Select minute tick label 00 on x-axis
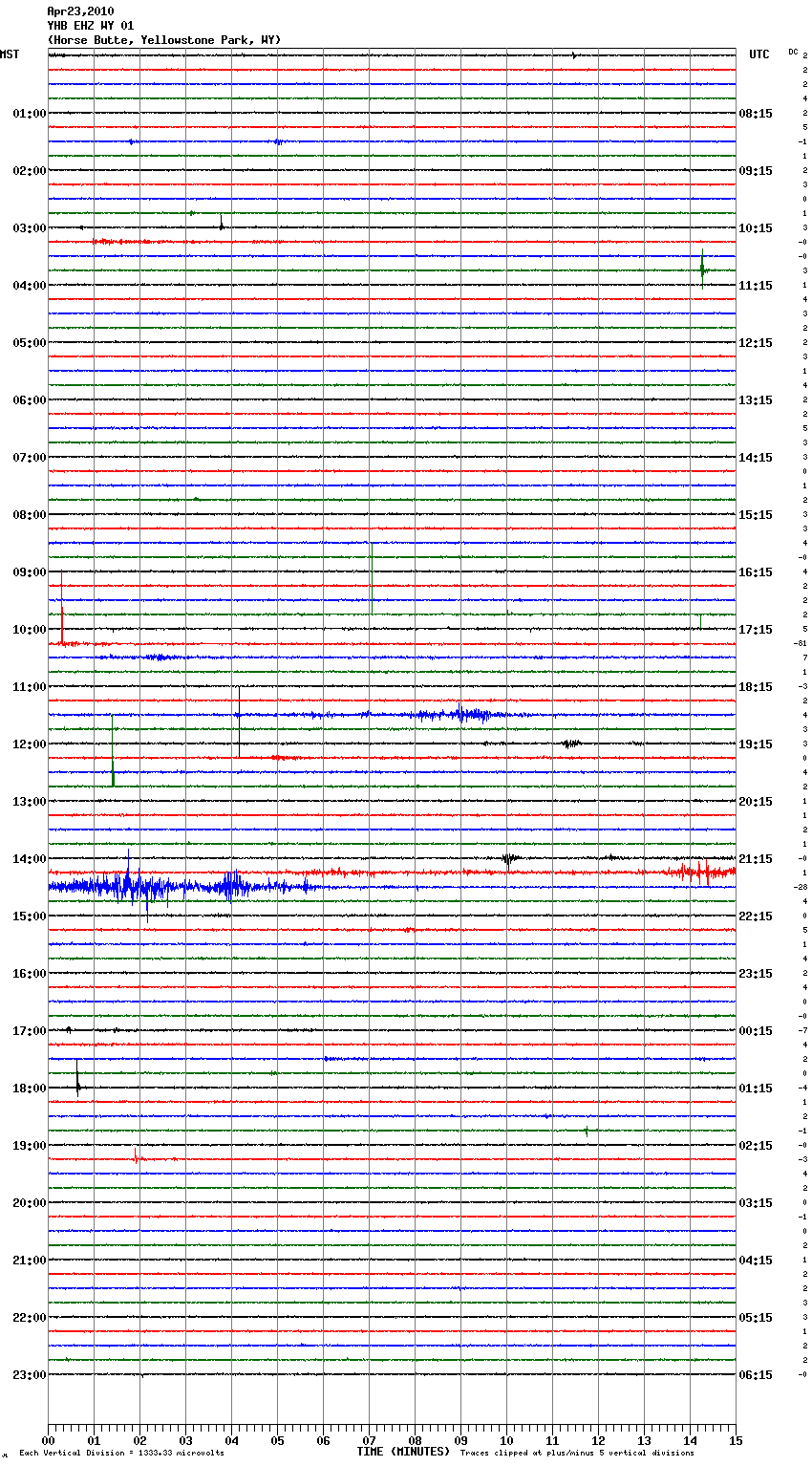 coord(48,1440)
